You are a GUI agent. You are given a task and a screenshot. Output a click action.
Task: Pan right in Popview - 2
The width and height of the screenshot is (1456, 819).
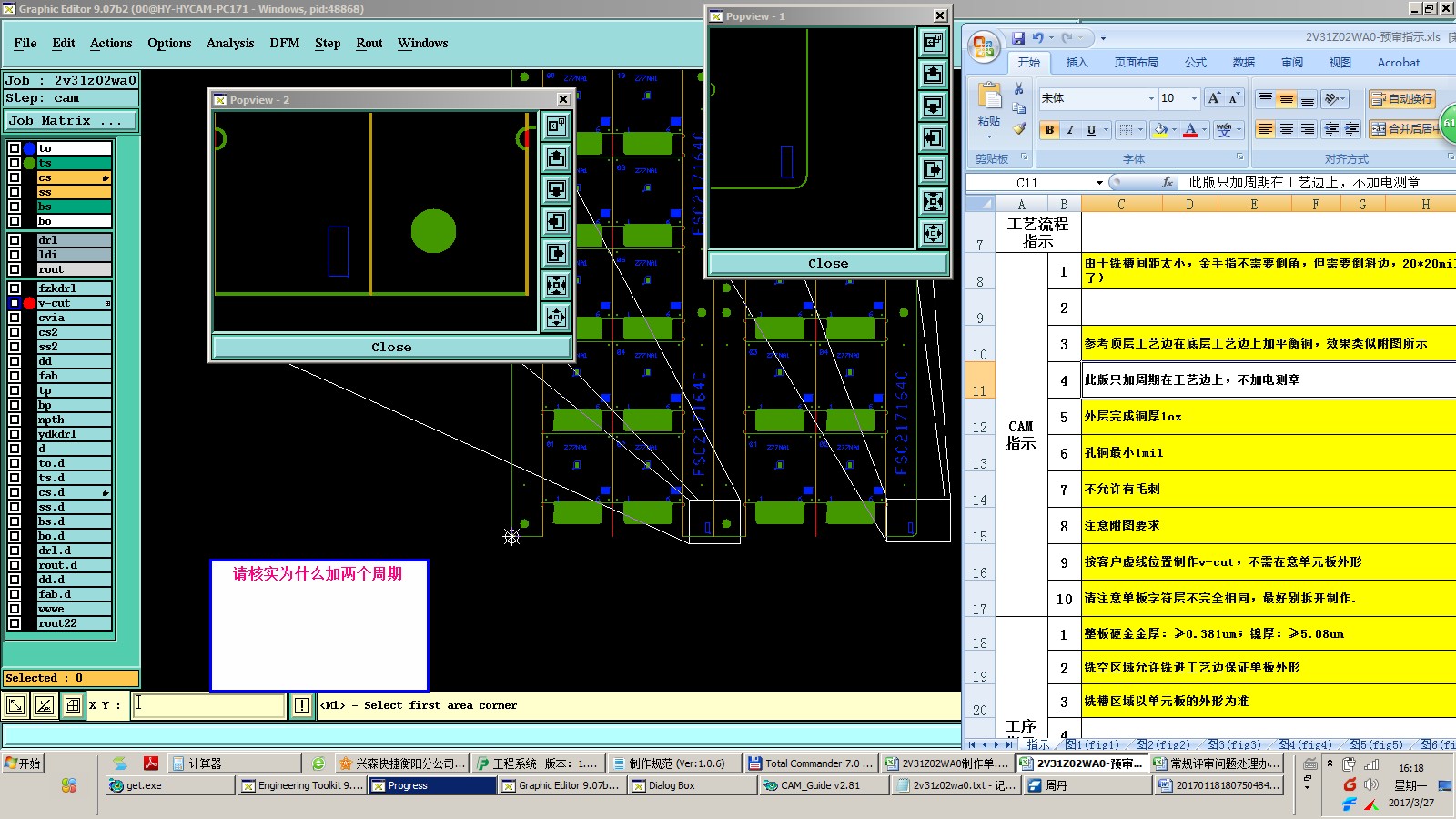557,253
